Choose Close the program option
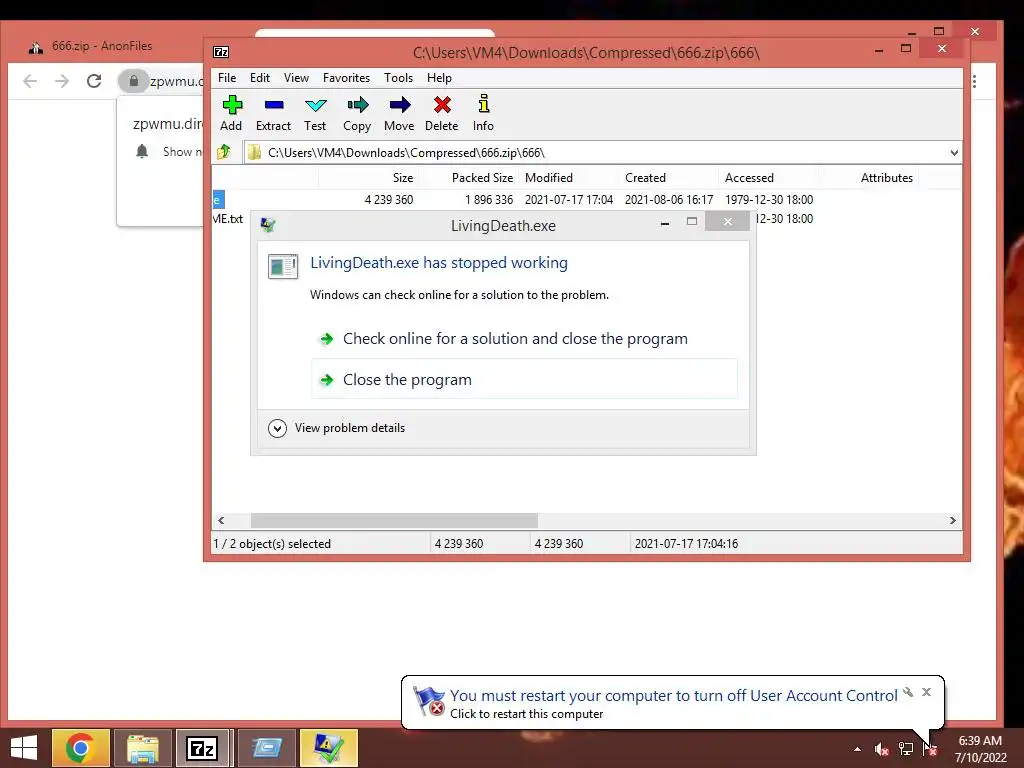This screenshot has height=768, width=1024. [524, 379]
